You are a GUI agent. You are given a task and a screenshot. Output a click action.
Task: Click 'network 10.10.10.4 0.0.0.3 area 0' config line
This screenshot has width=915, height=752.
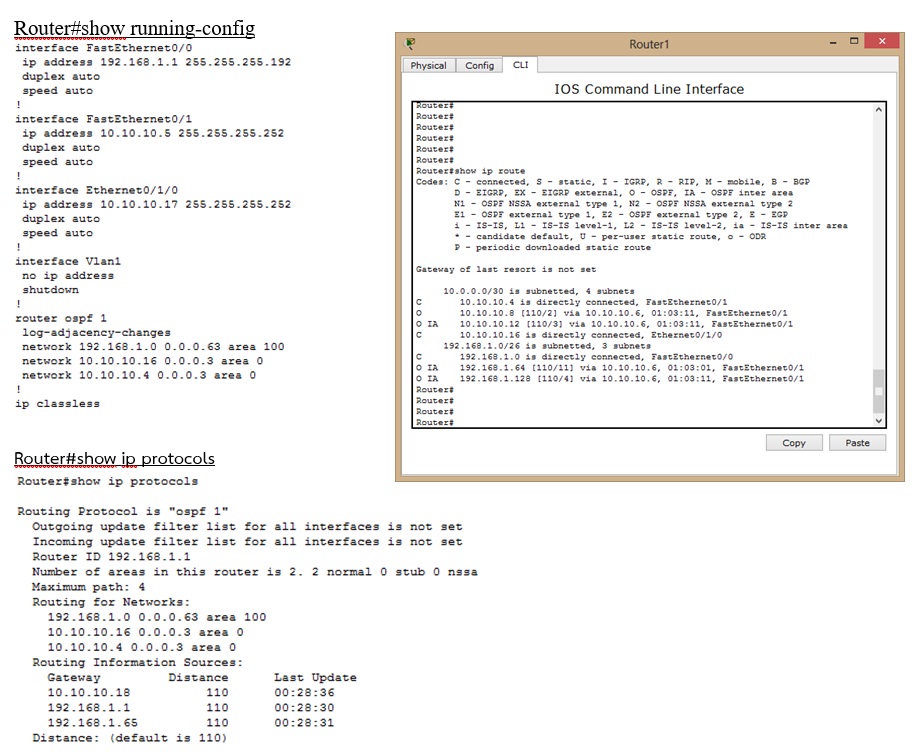139,375
